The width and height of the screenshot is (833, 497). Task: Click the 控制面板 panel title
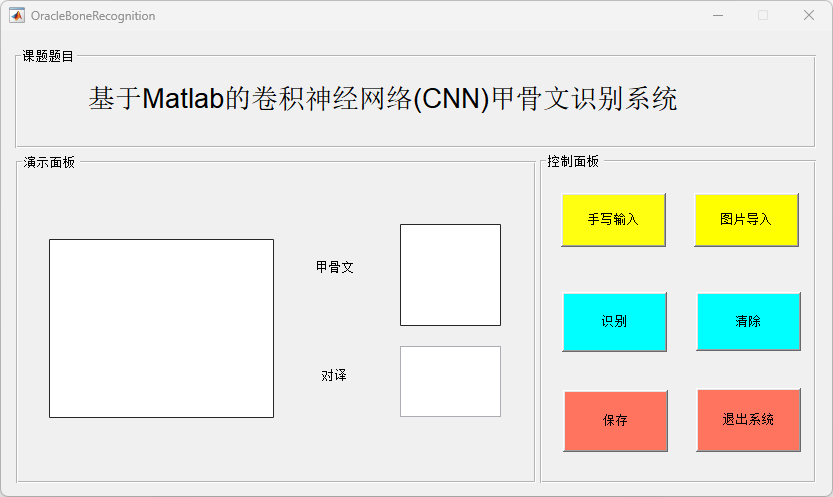(573, 162)
